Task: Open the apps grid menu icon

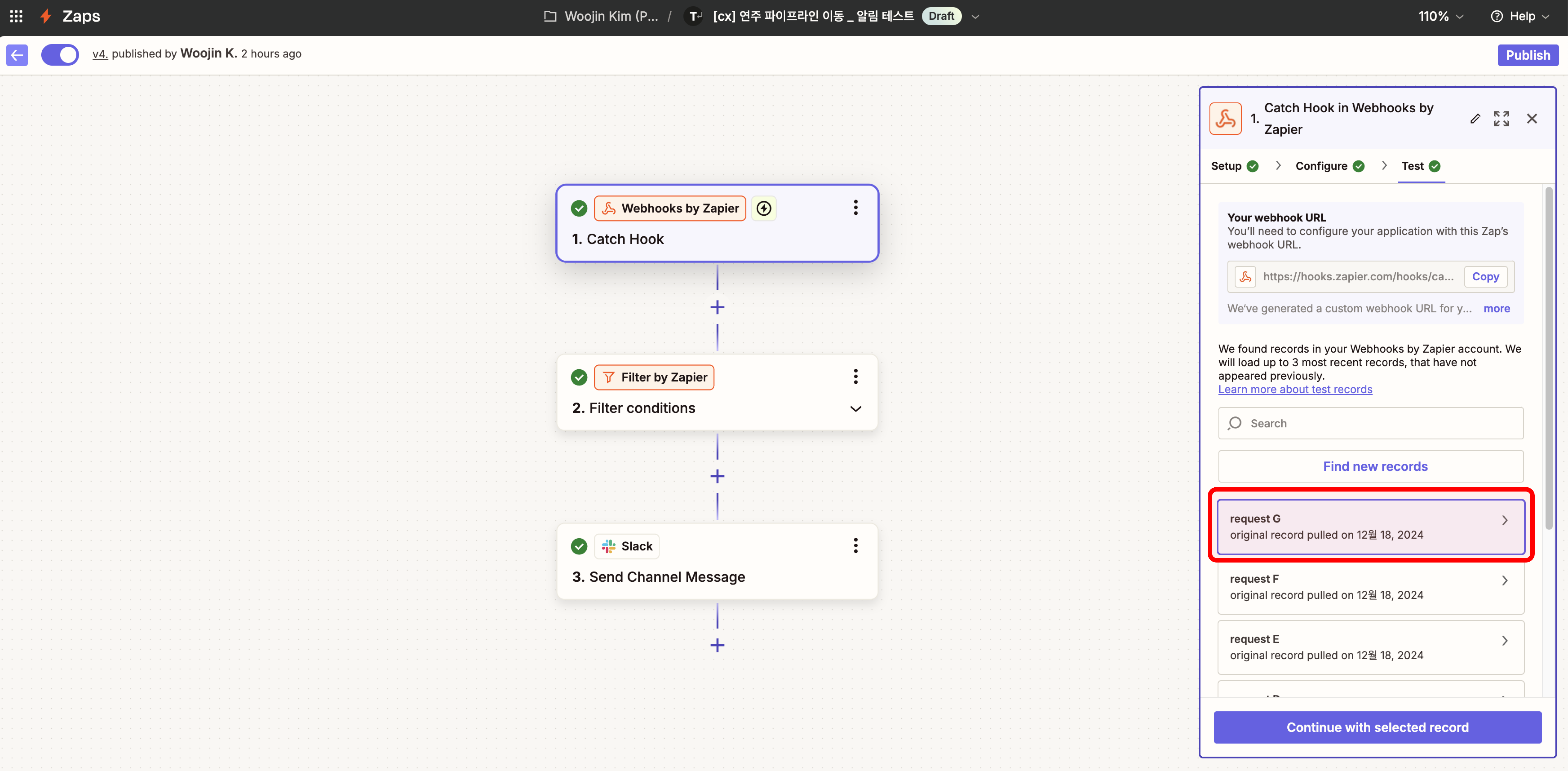Action: pos(16,16)
